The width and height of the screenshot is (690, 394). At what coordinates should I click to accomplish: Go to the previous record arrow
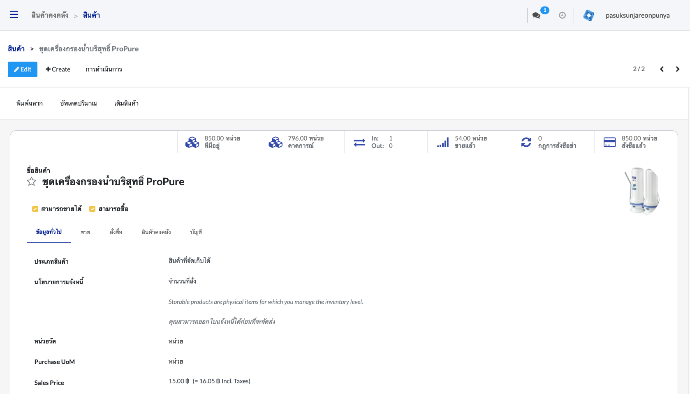[x=661, y=69]
